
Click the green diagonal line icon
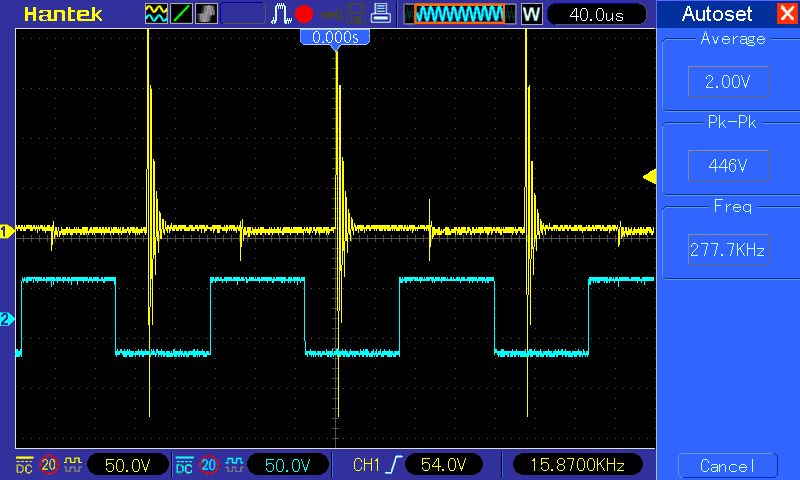point(181,14)
